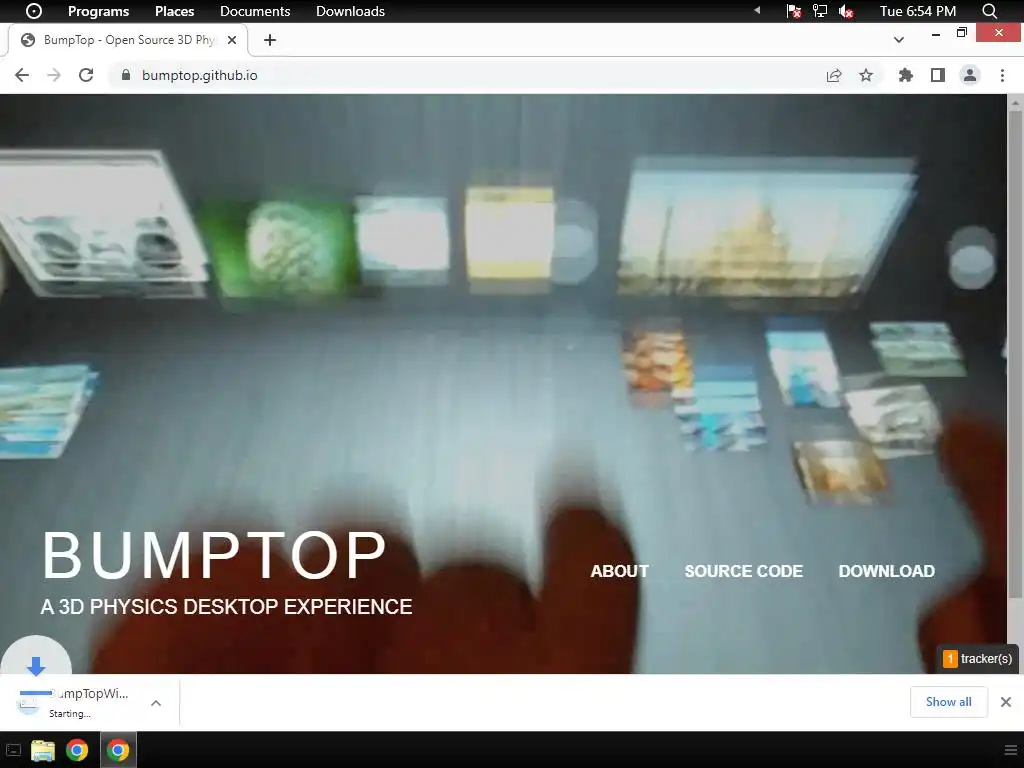This screenshot has height=768, width=1024.
Task: Click the show desktop taskbar icon
Action: click(13, 750)
